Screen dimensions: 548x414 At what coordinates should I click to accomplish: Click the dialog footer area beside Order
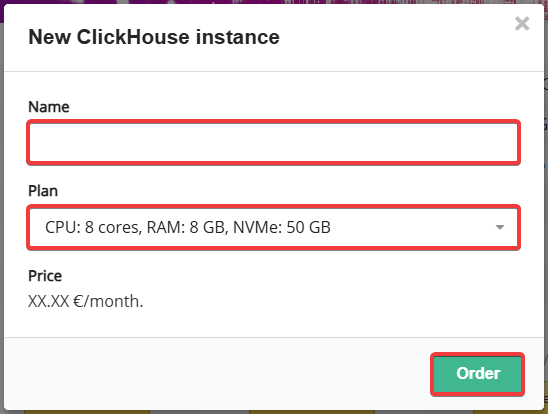217,374
